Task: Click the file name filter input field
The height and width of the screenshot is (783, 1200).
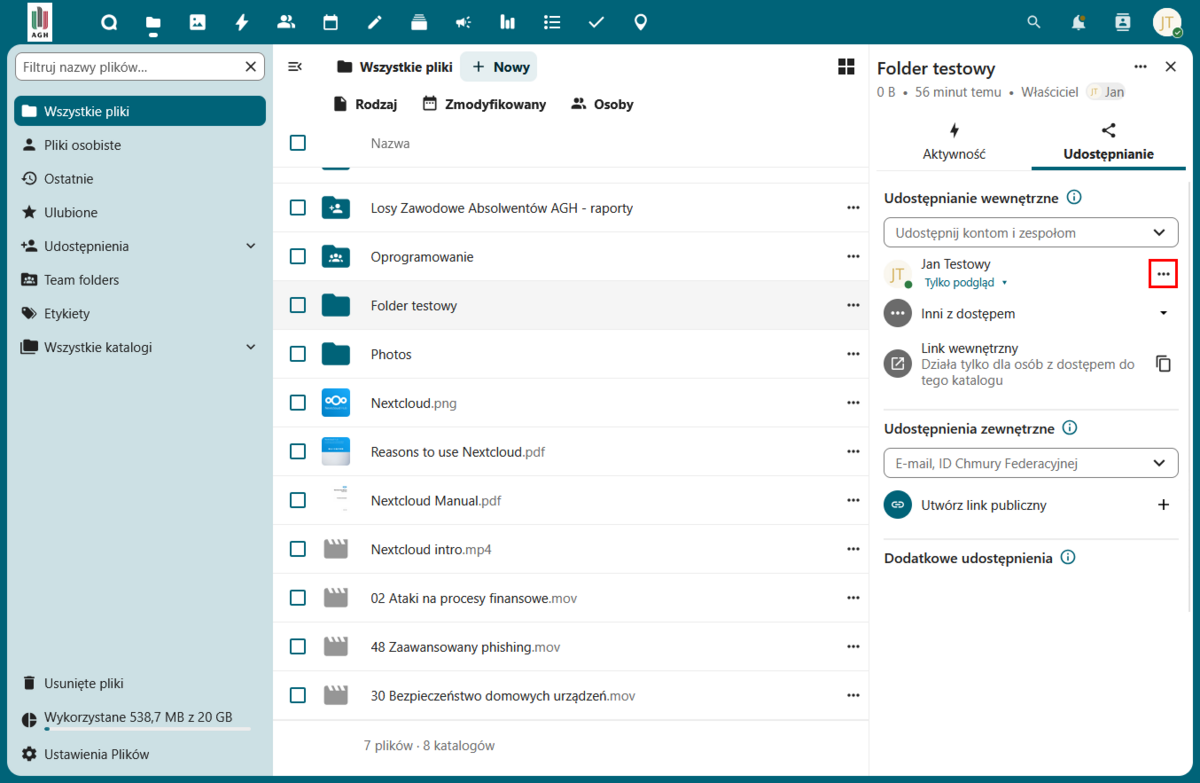Action: [128, 67]
